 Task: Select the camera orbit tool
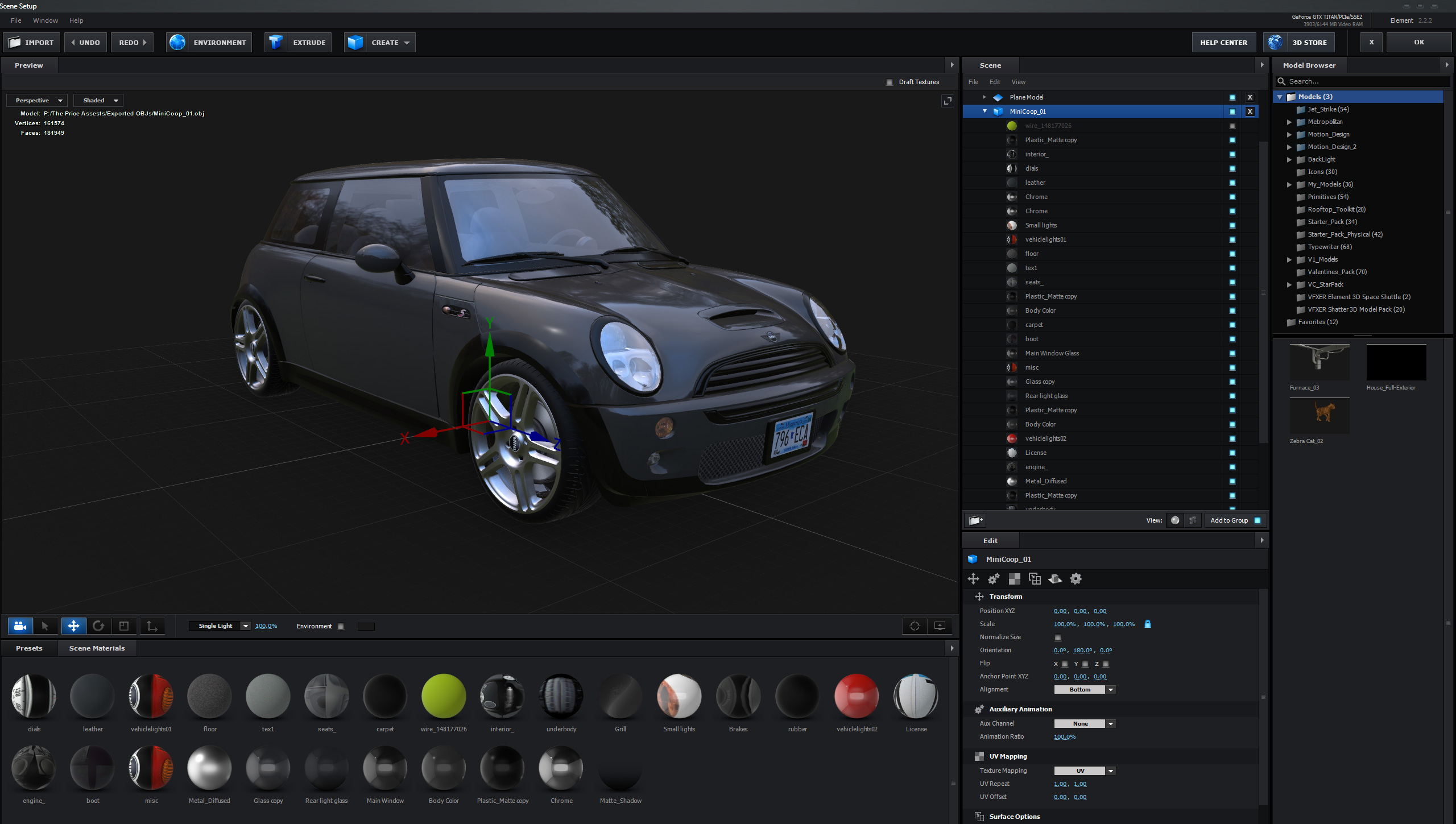(20, 626)
